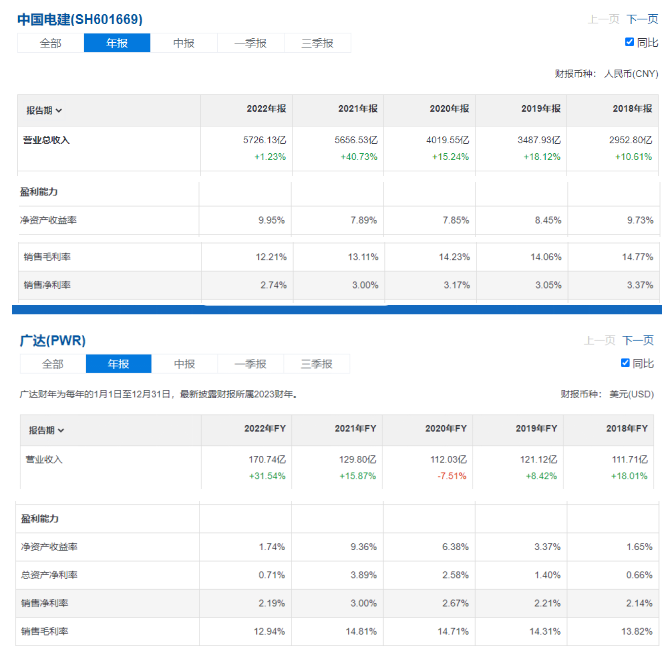The width and height of the screenshot is (670, 651).
Task: Click 财报币种 人民币(CNY) label
Action: (607, 73)
